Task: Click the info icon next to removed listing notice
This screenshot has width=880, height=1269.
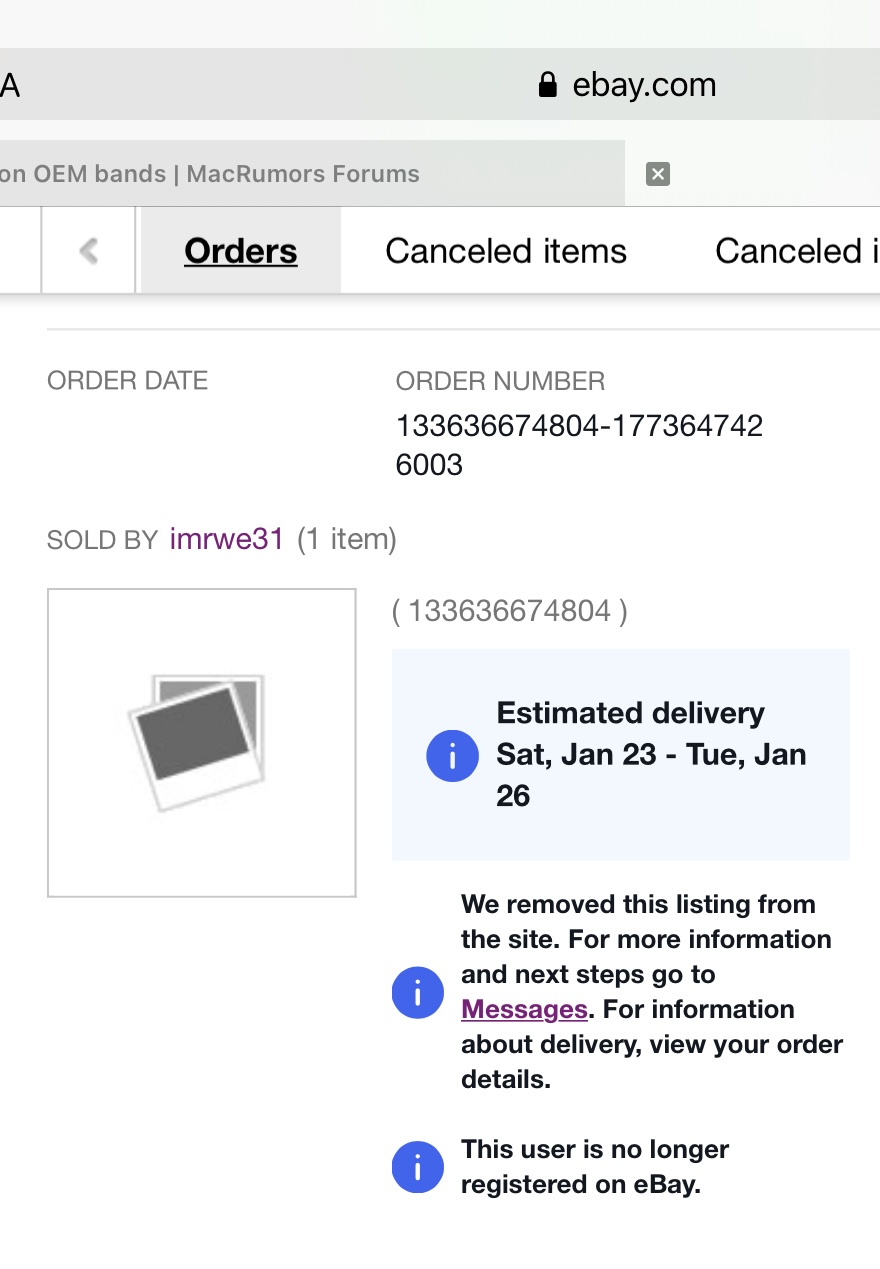Action: [x=417, y=992]
